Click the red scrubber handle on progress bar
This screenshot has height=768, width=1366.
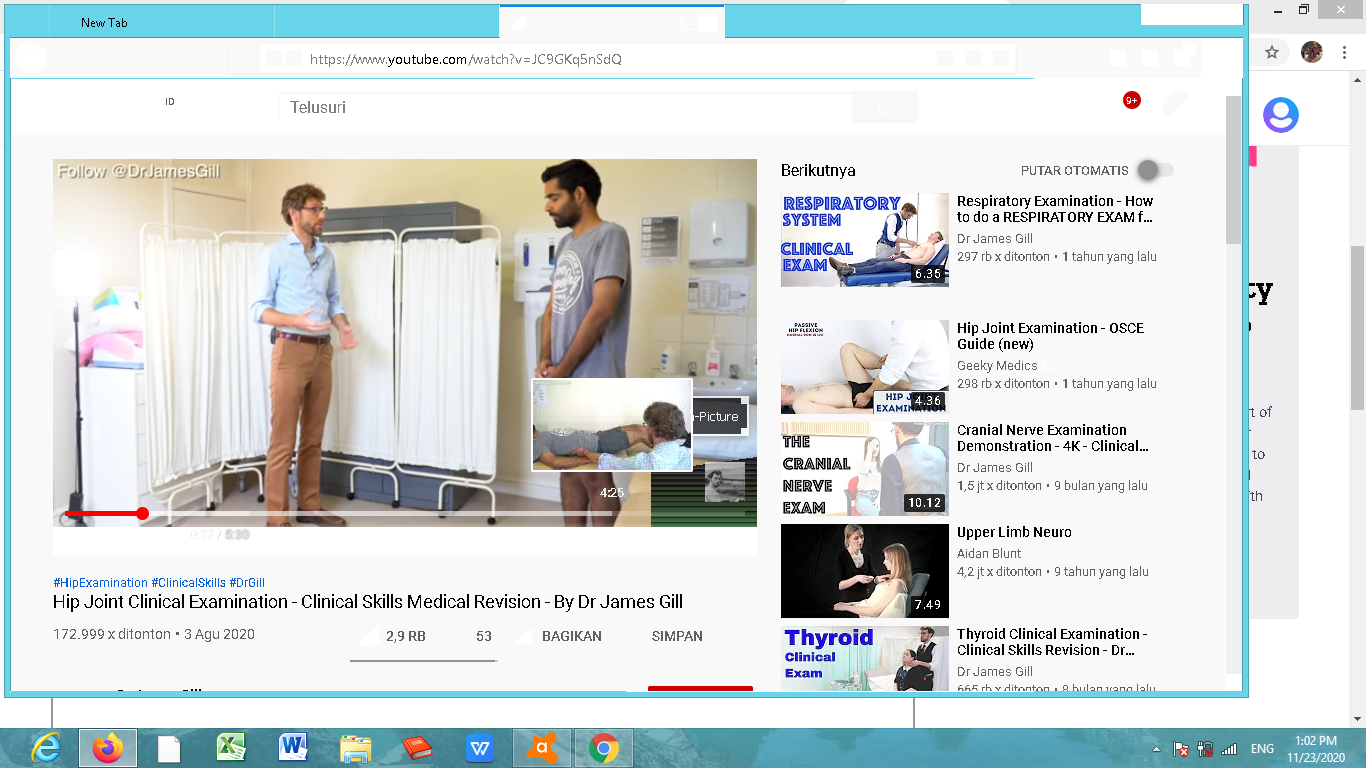143,513
